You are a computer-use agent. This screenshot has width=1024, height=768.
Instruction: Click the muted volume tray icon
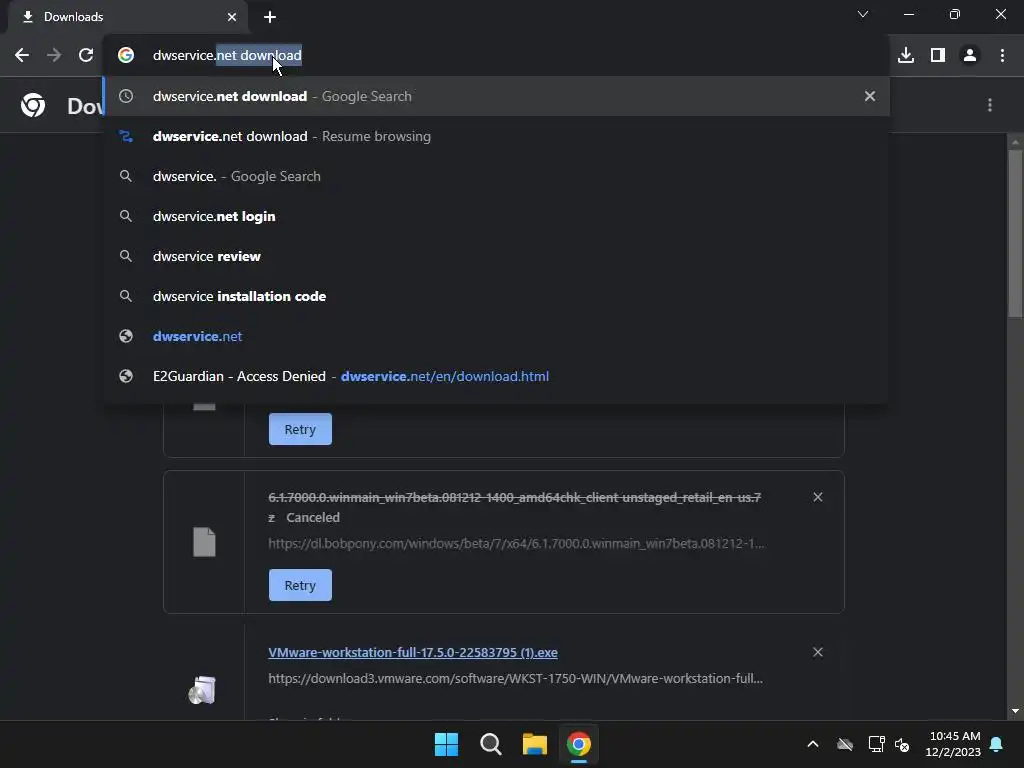tap(902, 744)
